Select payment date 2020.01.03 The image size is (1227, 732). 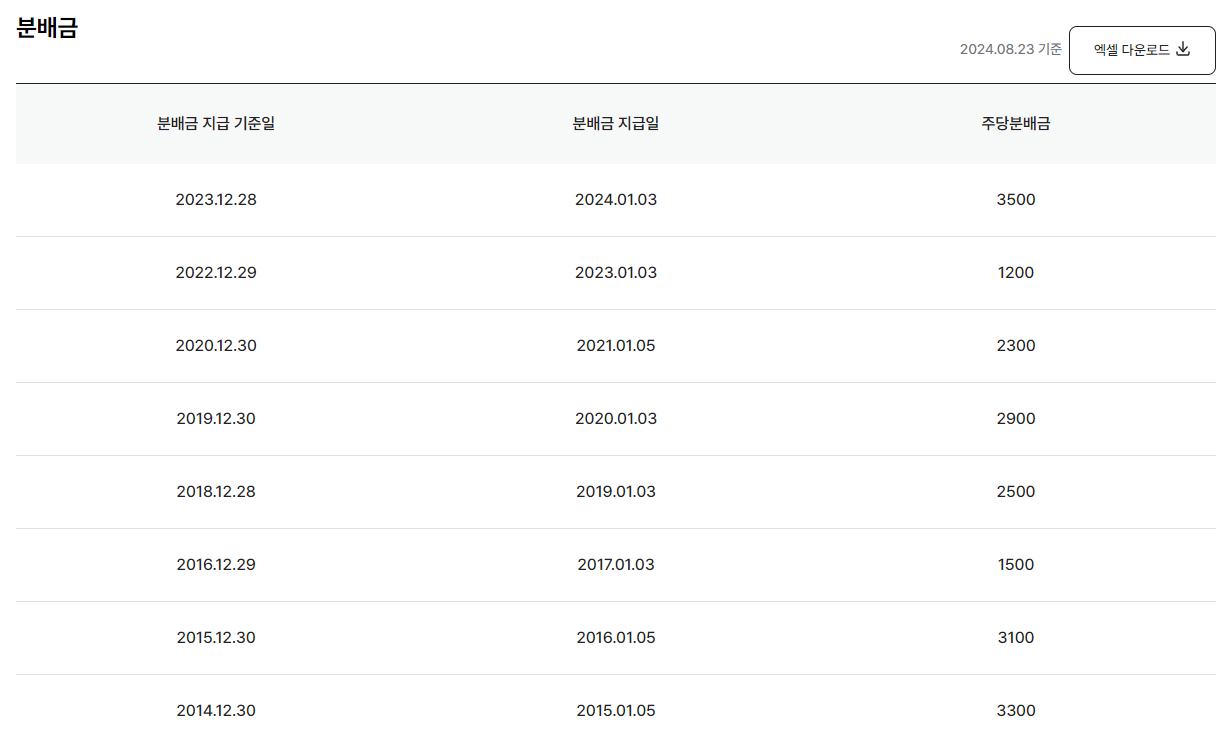616,418
